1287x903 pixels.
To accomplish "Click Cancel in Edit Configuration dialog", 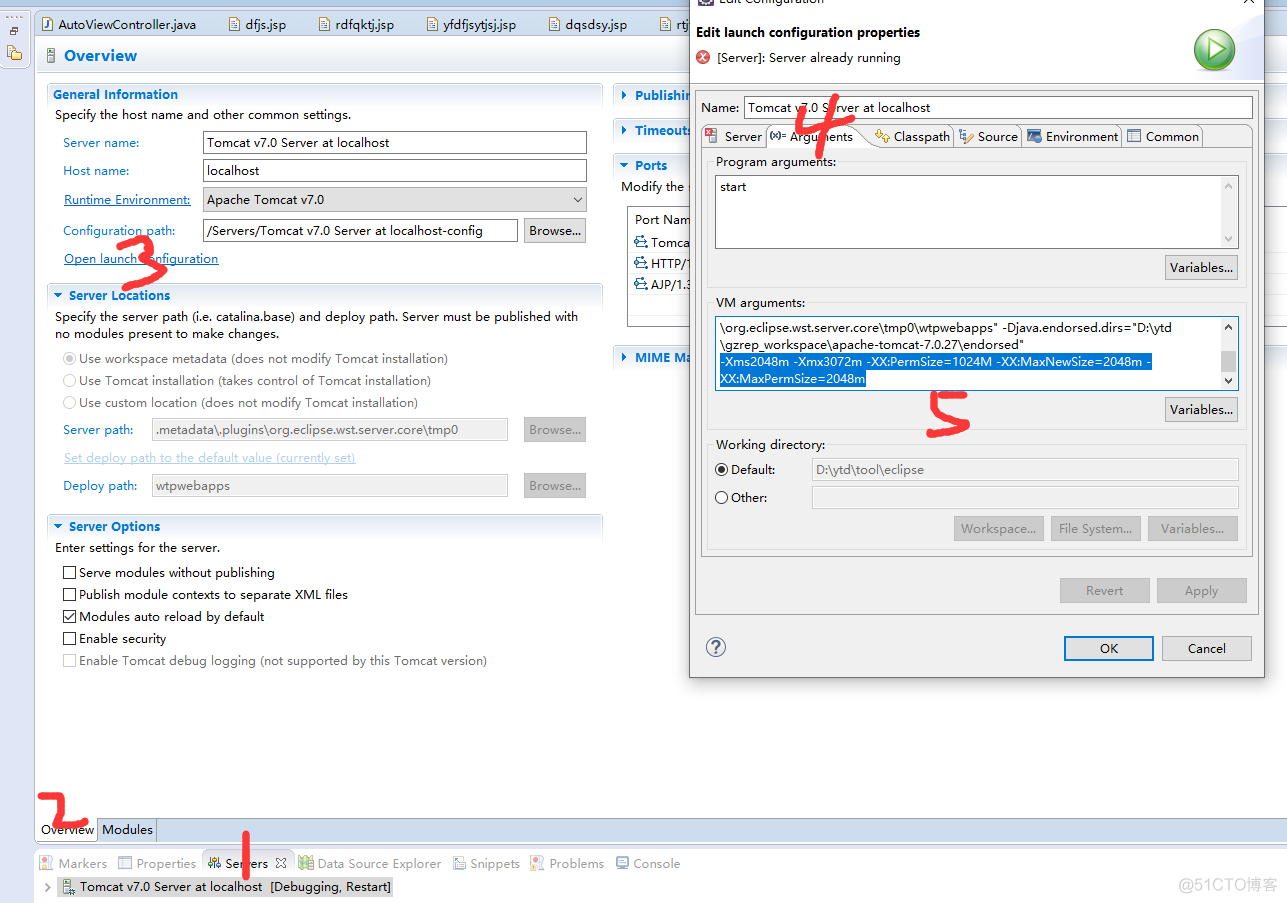I will (1207, 648).
